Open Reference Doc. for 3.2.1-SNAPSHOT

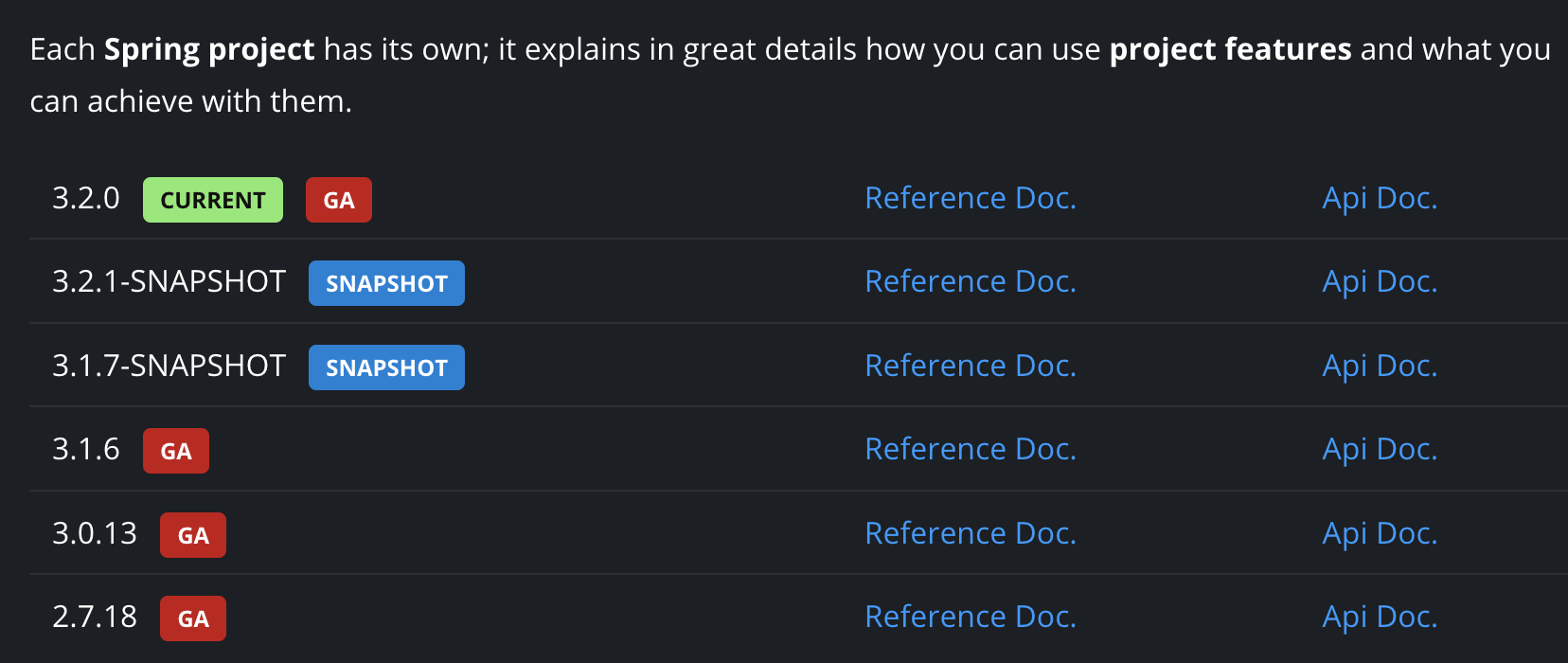pos(971,281)
